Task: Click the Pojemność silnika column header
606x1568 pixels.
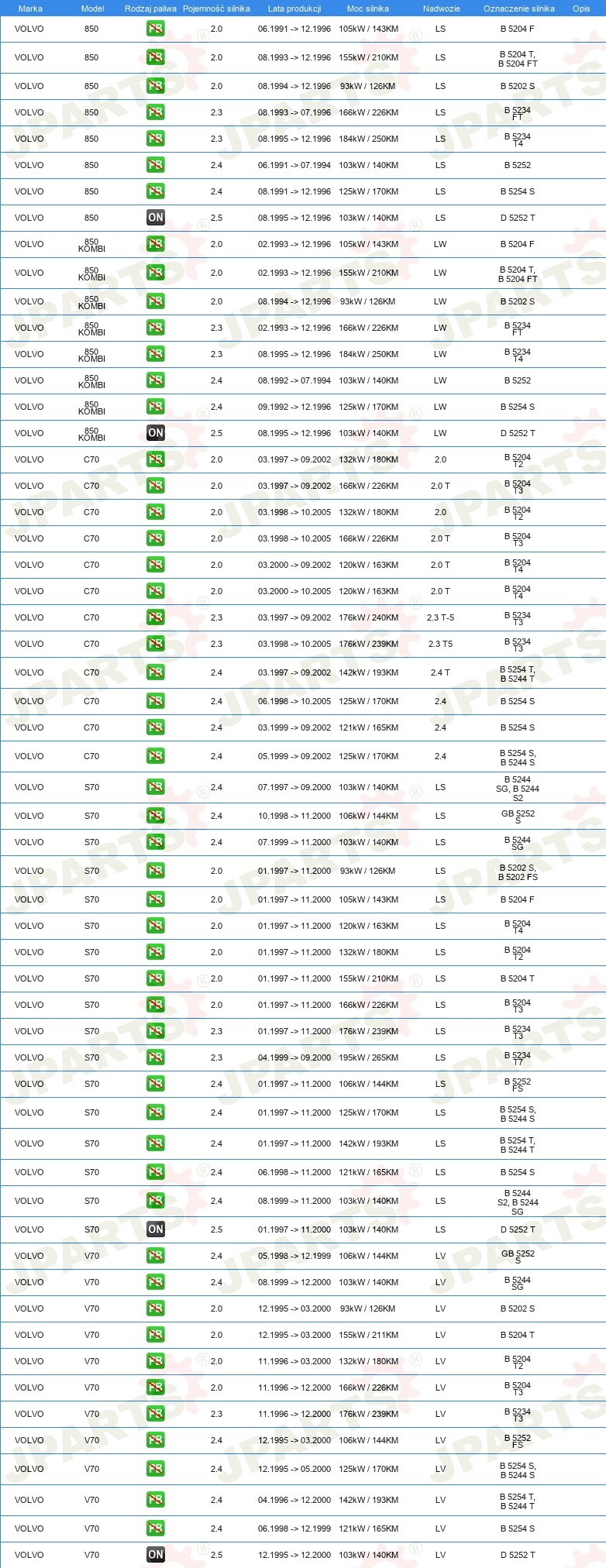Action: pyautogui.click(x=216, y=9)
